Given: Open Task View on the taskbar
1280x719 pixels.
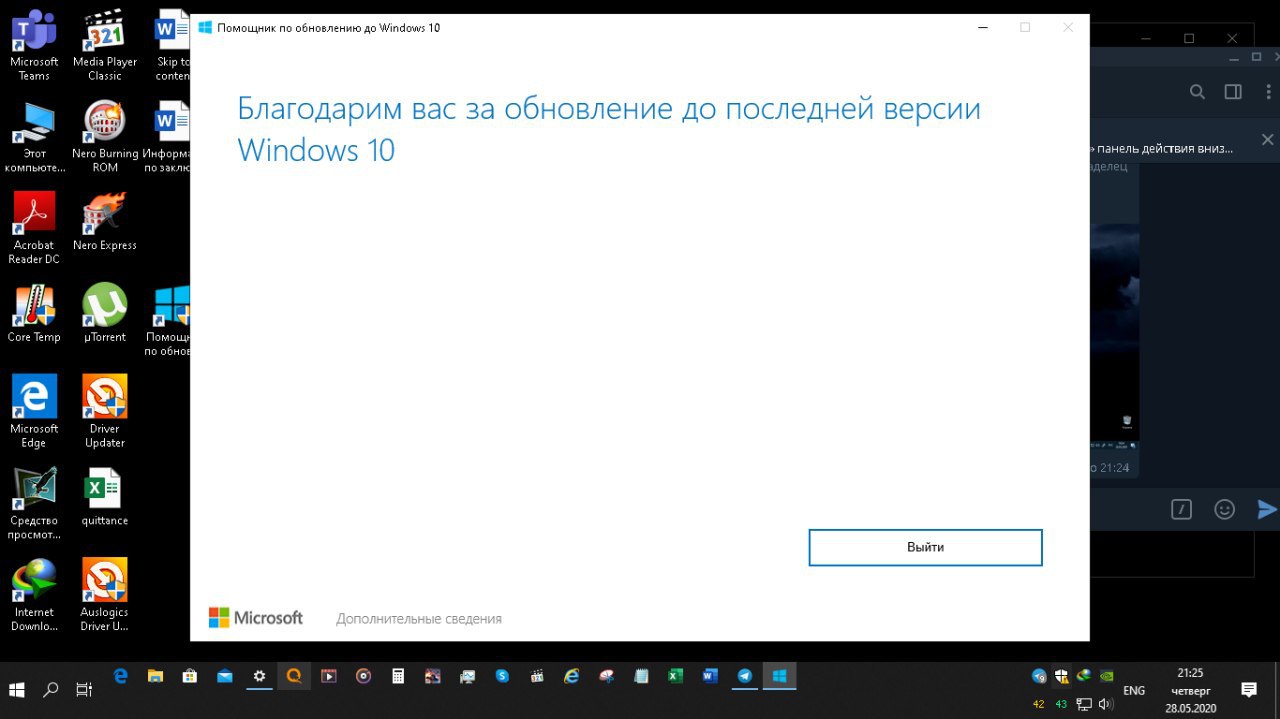Looking at the screenshot, I should [x=84, y=689].
